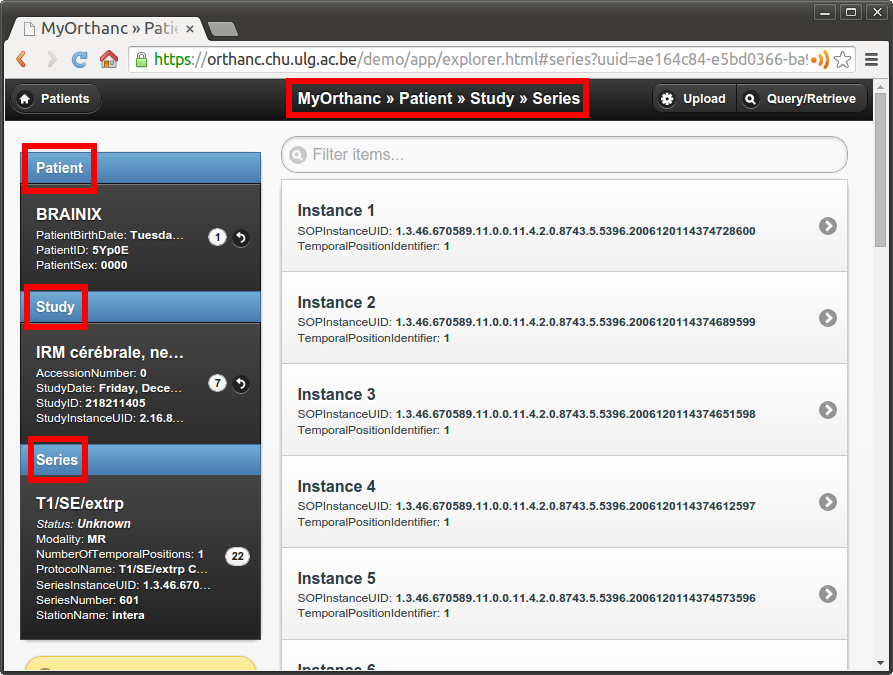This screenshot has height=675, width=893.
Task: Select the IRM cérébrale study entry
Action: (140, 383)
